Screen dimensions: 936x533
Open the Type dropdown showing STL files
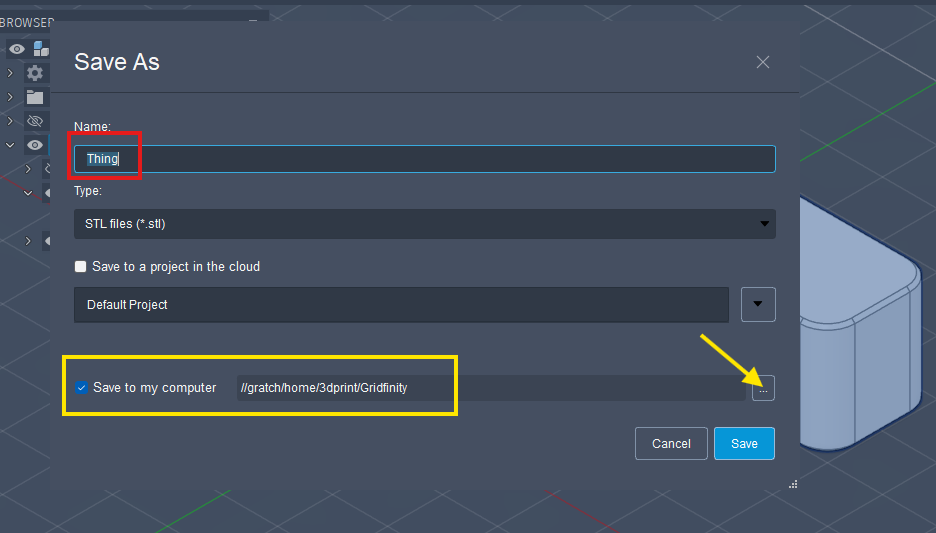coord(424,224)
